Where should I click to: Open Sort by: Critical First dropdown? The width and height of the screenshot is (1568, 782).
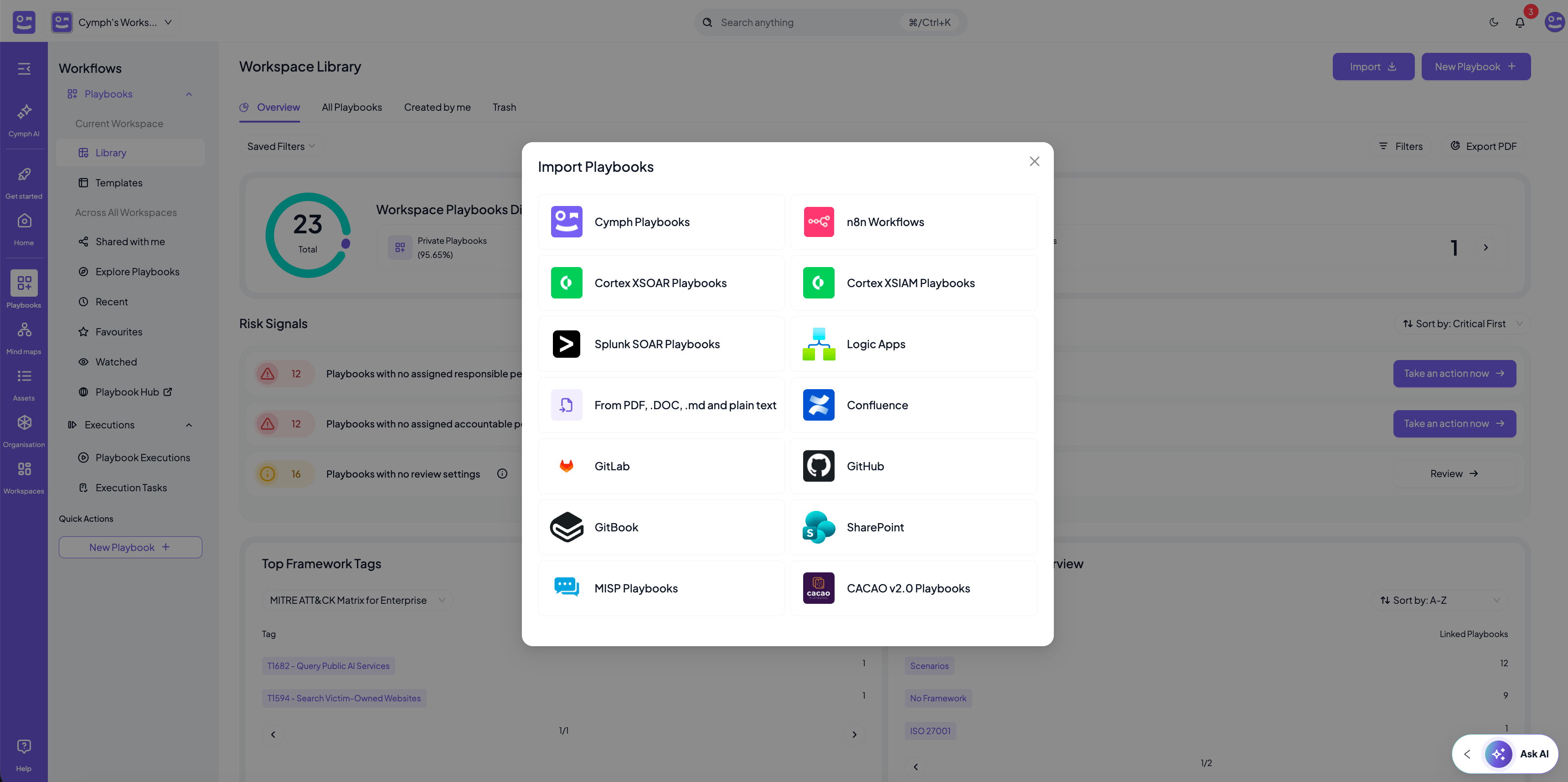1462,324
